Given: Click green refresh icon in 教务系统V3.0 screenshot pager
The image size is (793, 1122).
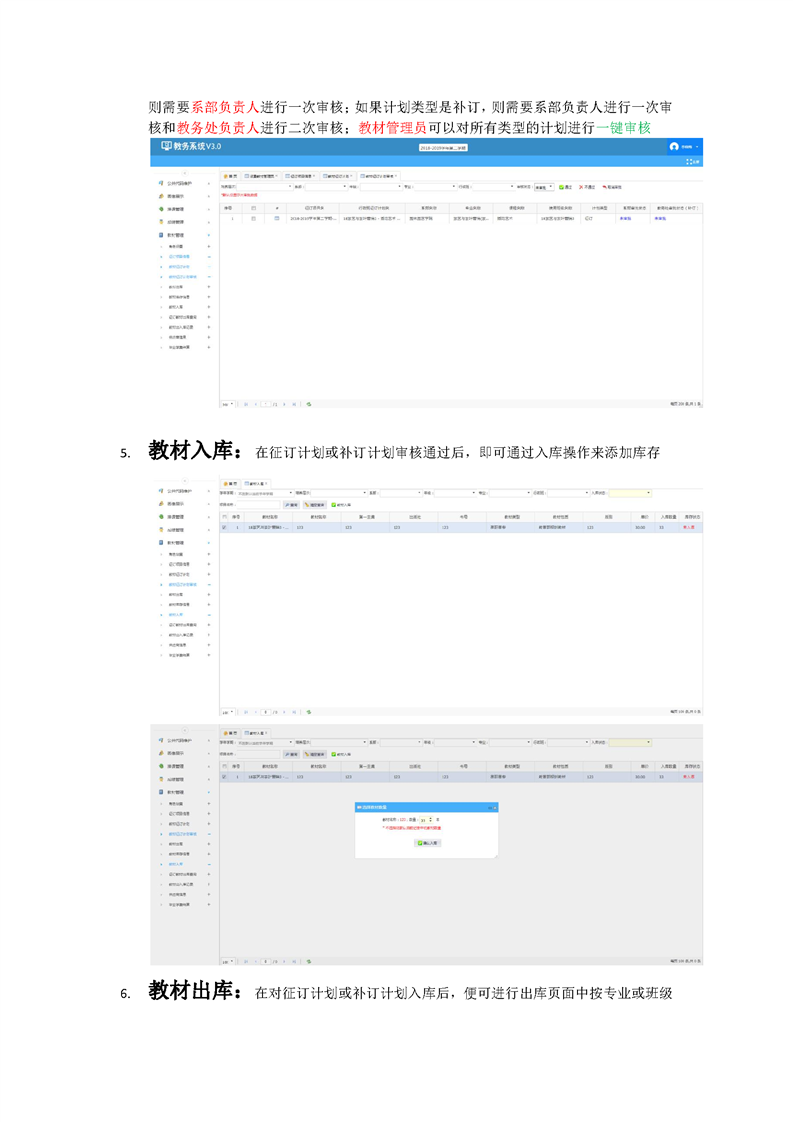Looking at the screenshot, I should (x=309, y=404).
